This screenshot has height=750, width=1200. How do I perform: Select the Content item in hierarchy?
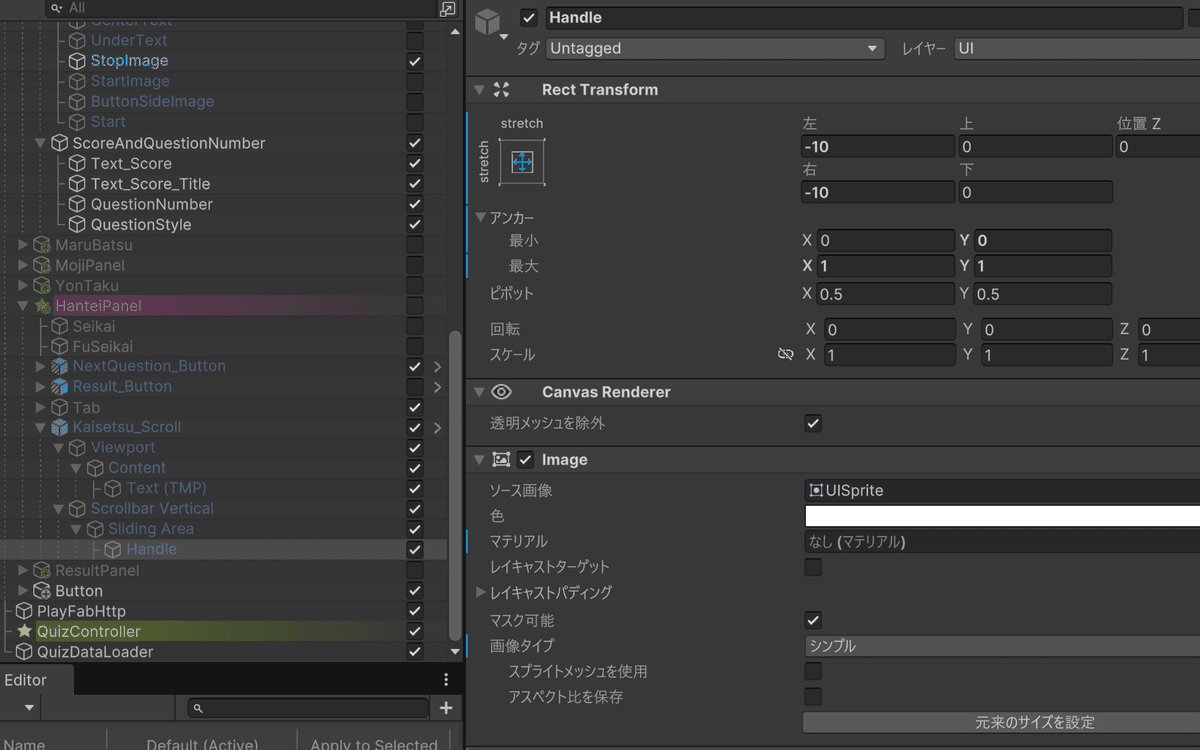pos(137,468)
